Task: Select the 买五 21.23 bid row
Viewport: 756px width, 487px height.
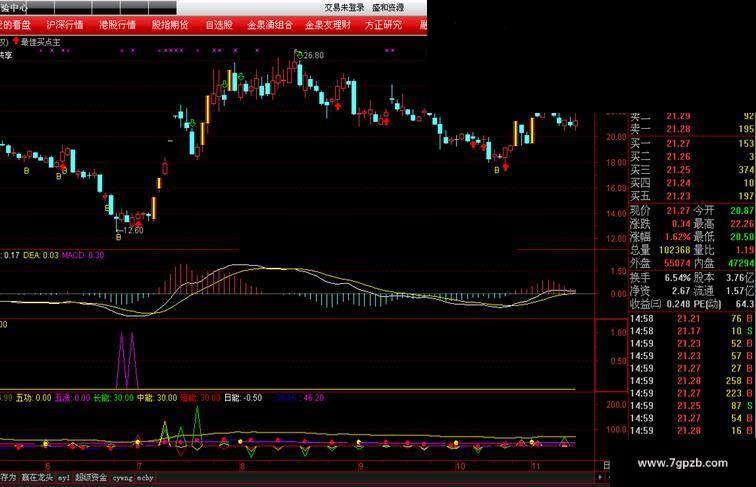Action: [x=692, y=196]
